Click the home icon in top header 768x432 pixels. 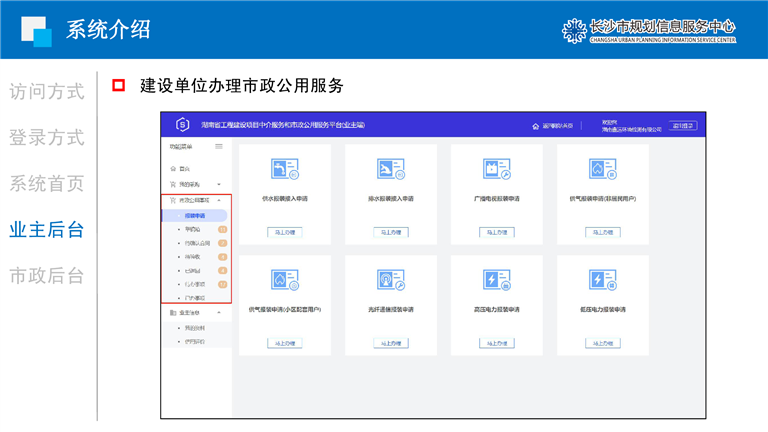535,126
